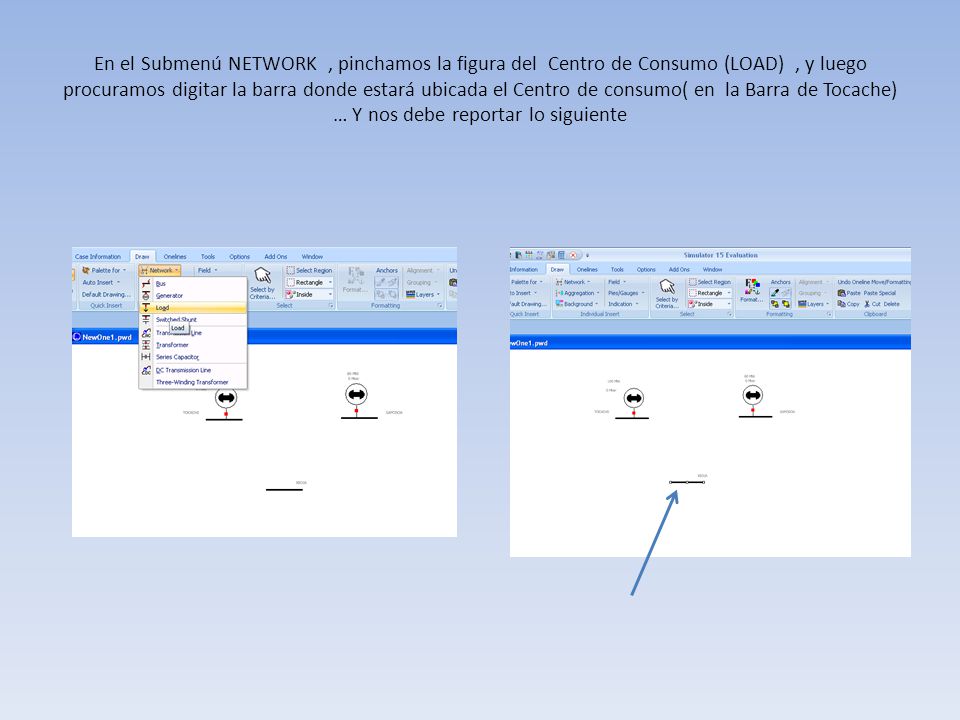The image size is (960, 720).
Task: Open Background dropdown in right screenshot
Action: pyautogui.click(x=576, y=304)
